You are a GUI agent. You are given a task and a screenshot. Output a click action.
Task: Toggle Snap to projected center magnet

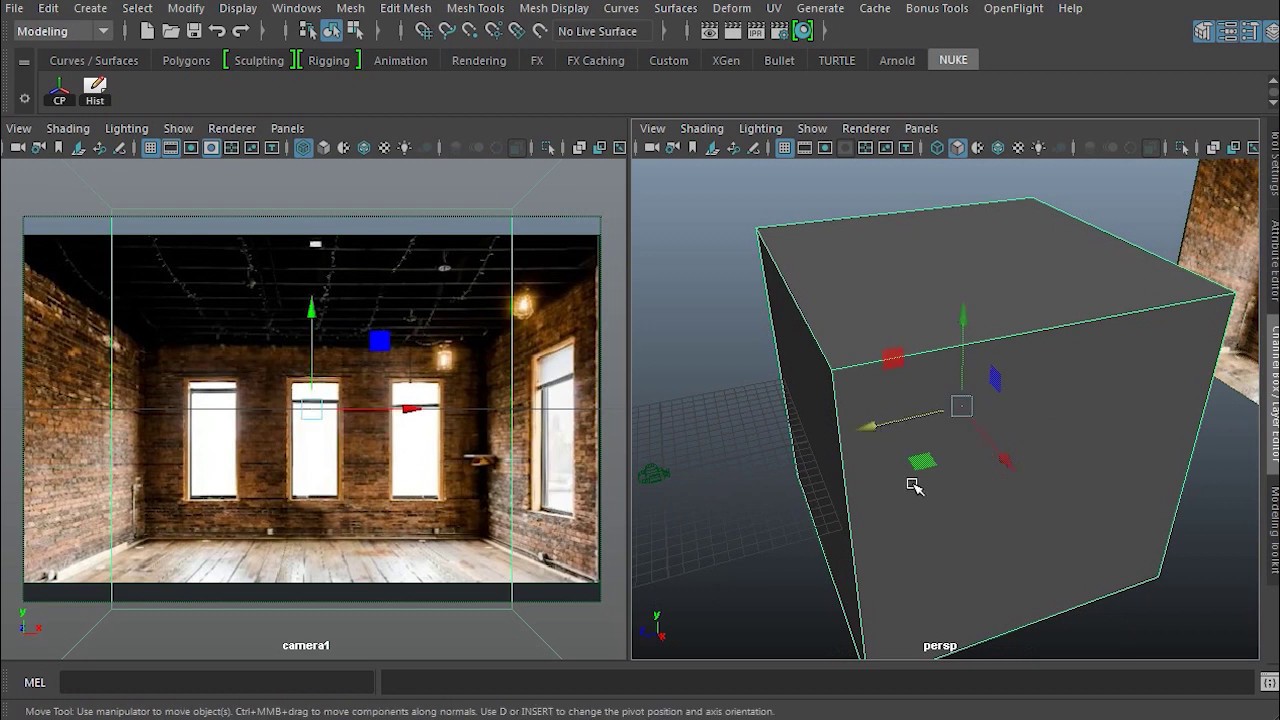493,31
